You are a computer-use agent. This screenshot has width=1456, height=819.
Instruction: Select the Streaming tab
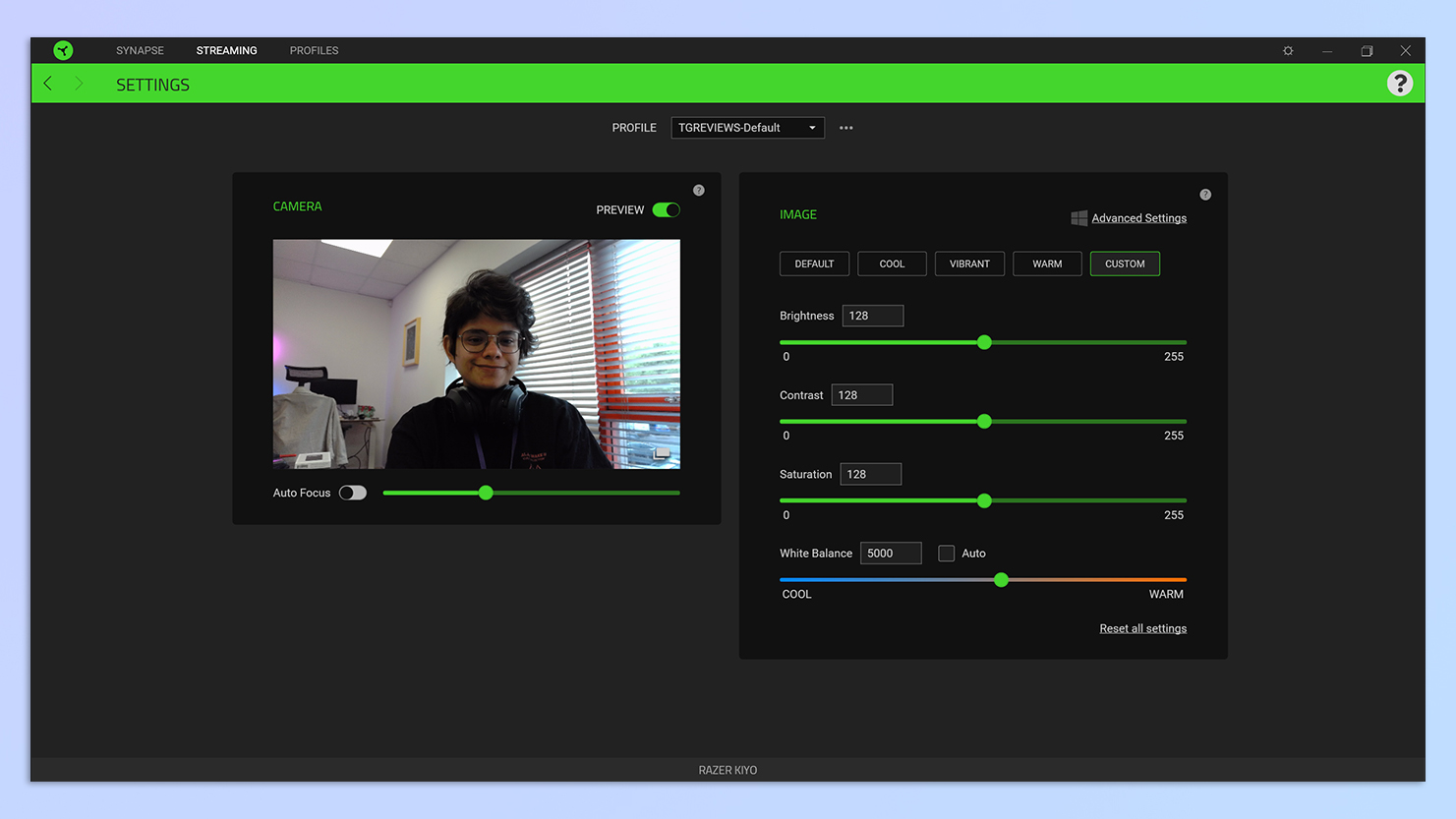(x=226, y=50)
